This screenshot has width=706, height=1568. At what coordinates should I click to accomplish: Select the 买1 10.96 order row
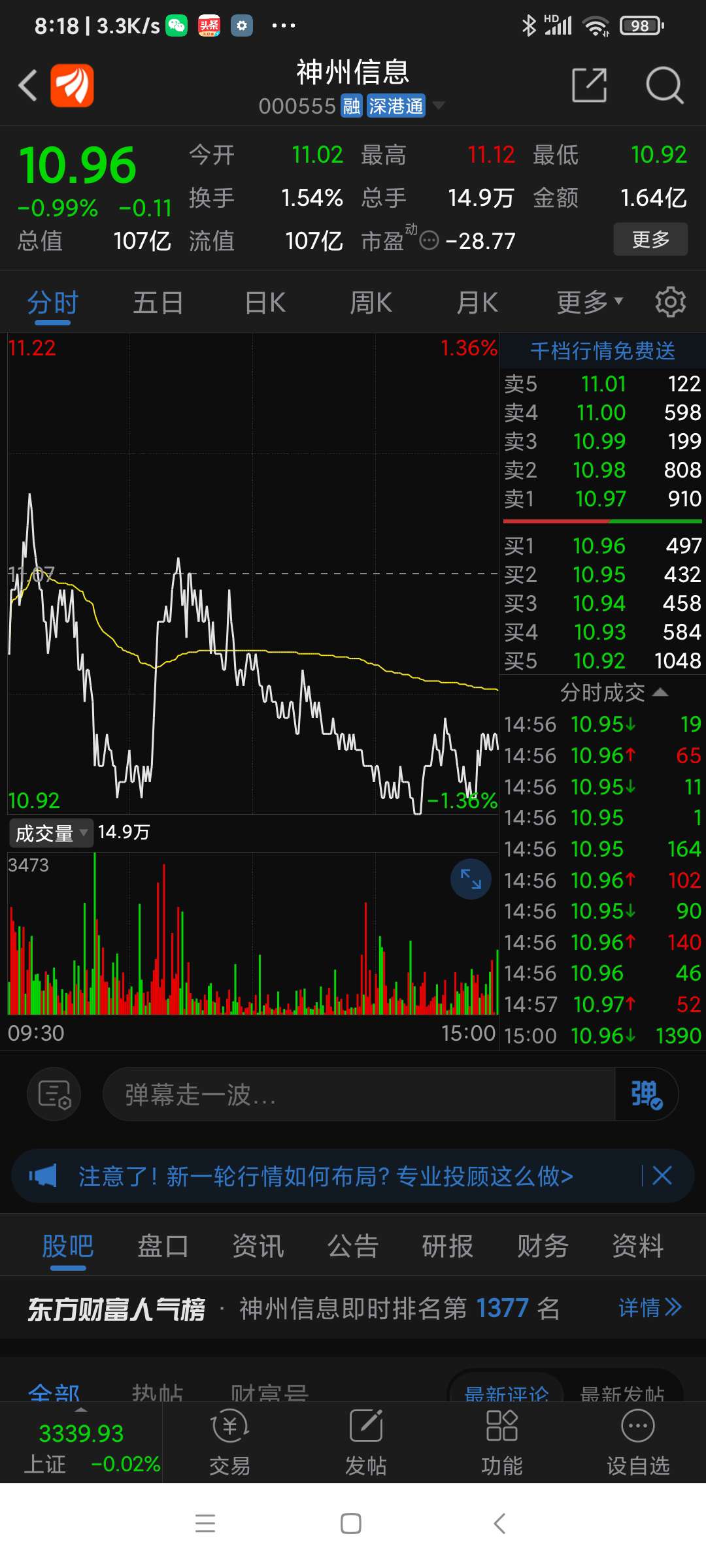(x=602, y=546)
